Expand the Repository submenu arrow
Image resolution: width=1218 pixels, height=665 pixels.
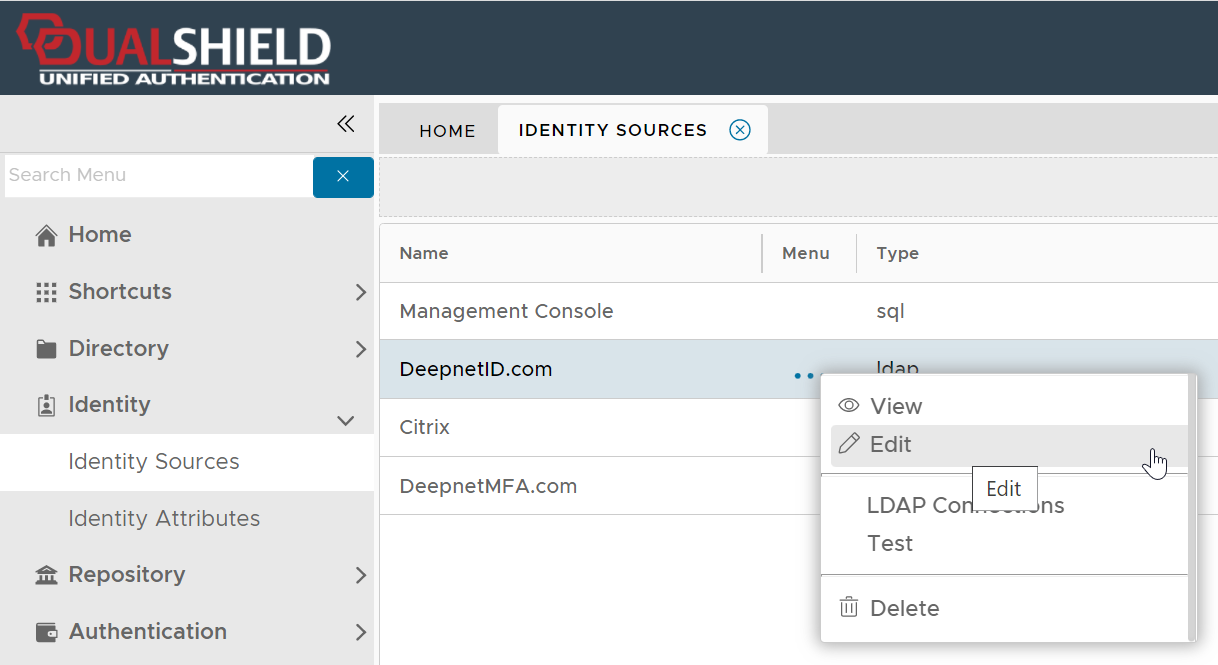coord(361,576)
